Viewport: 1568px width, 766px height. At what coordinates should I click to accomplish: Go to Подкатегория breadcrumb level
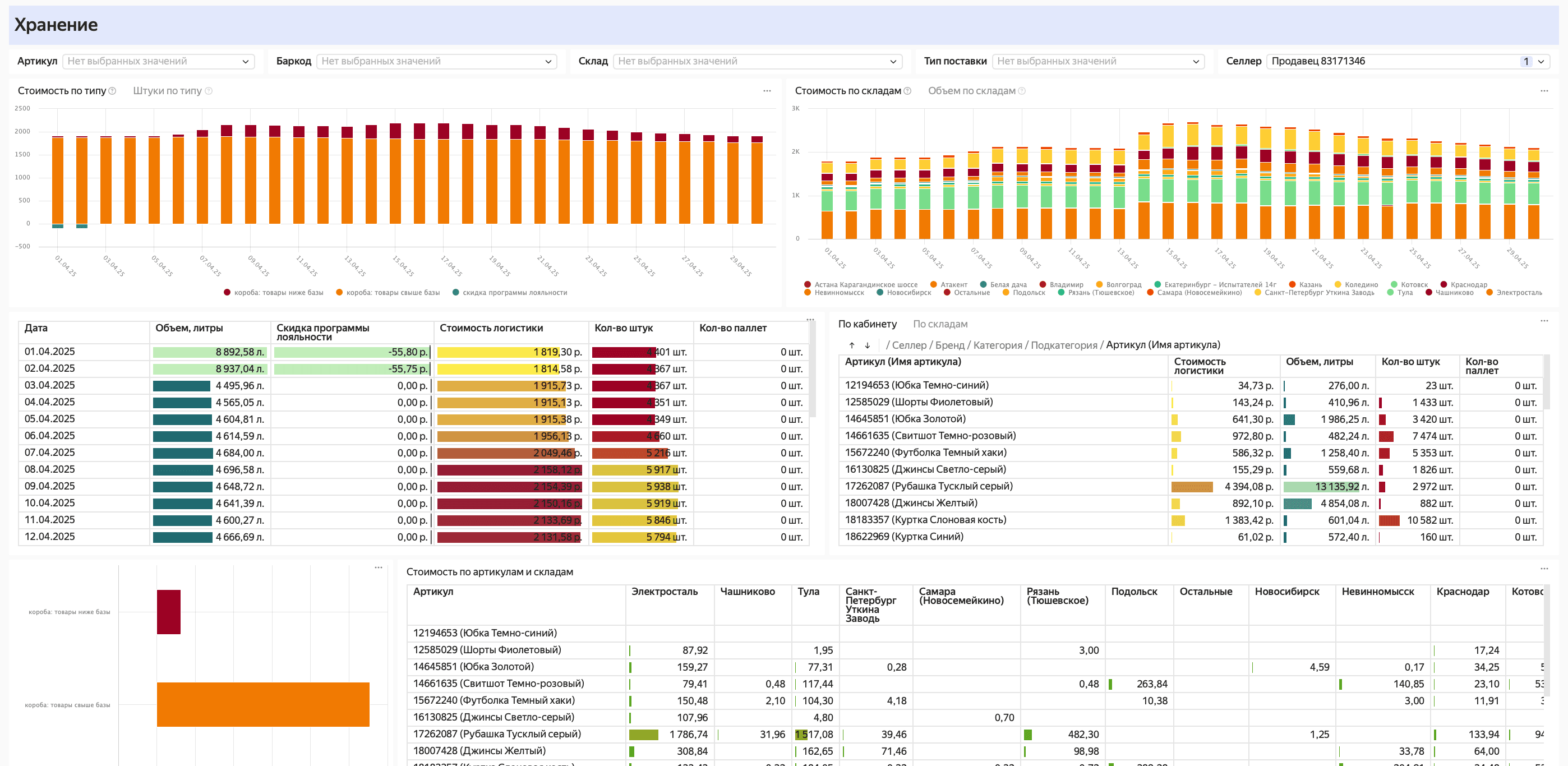click(x=1064, y=345)
